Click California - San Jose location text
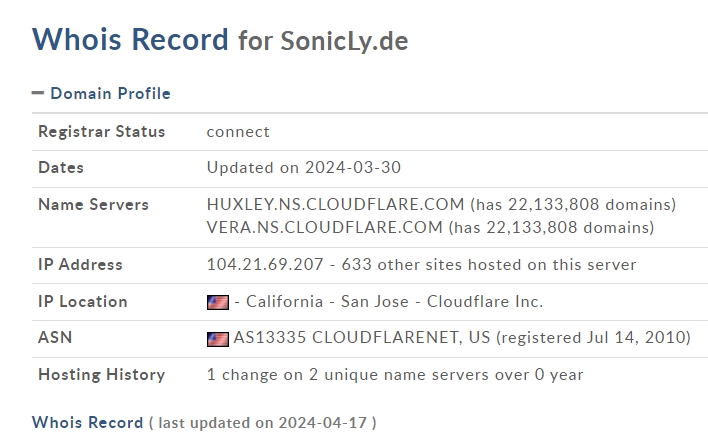This screenshot has height=439, width=708. click(327, 301)
